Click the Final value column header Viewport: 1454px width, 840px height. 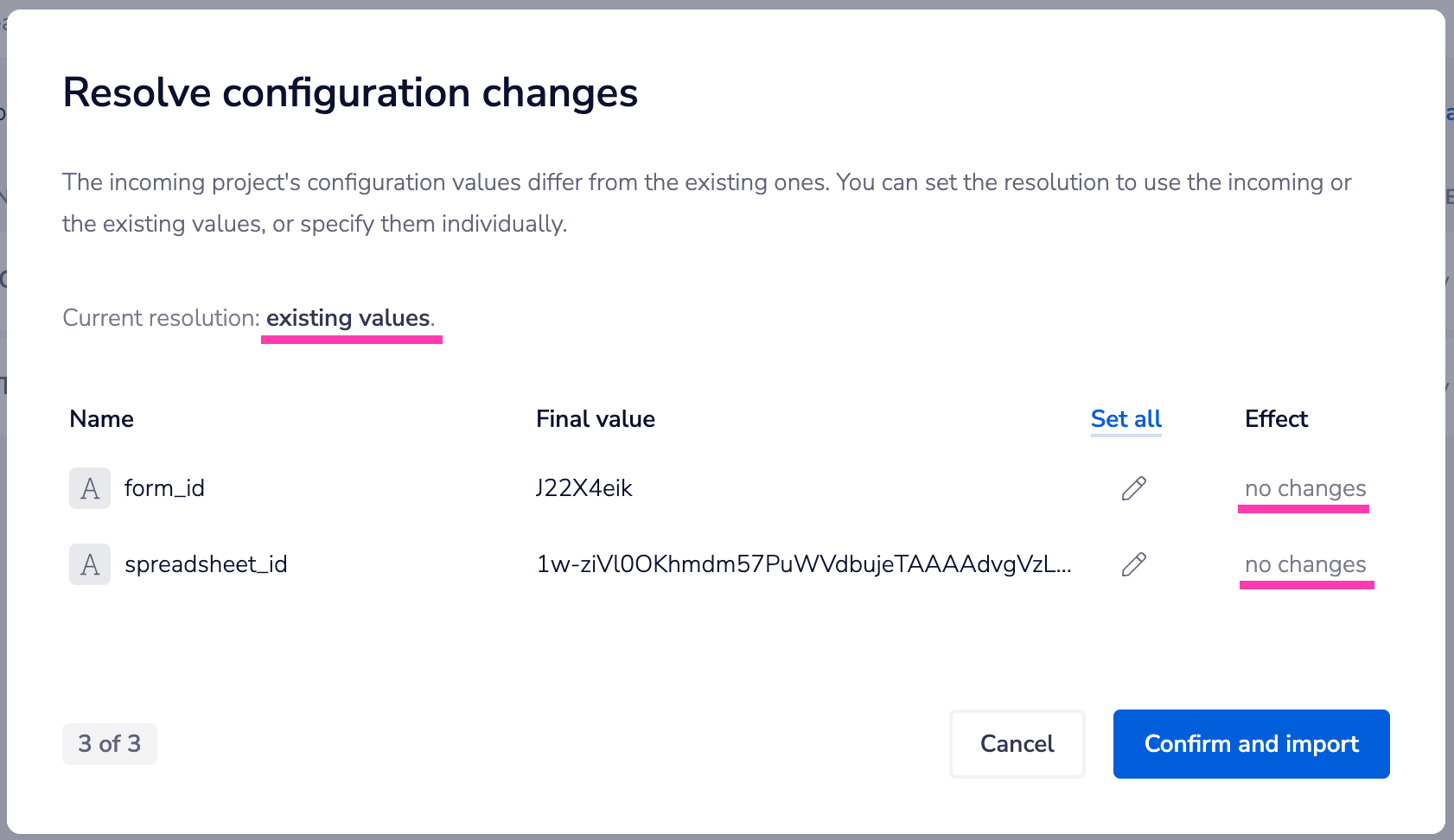click(596, 419)
